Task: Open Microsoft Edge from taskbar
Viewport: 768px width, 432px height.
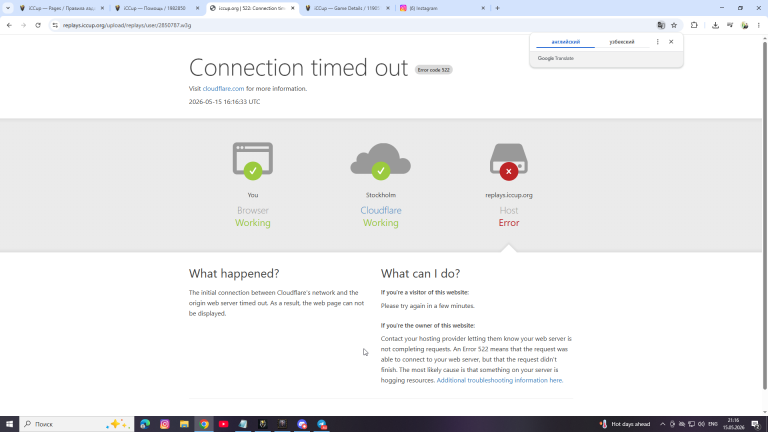Action: point(145,424)
